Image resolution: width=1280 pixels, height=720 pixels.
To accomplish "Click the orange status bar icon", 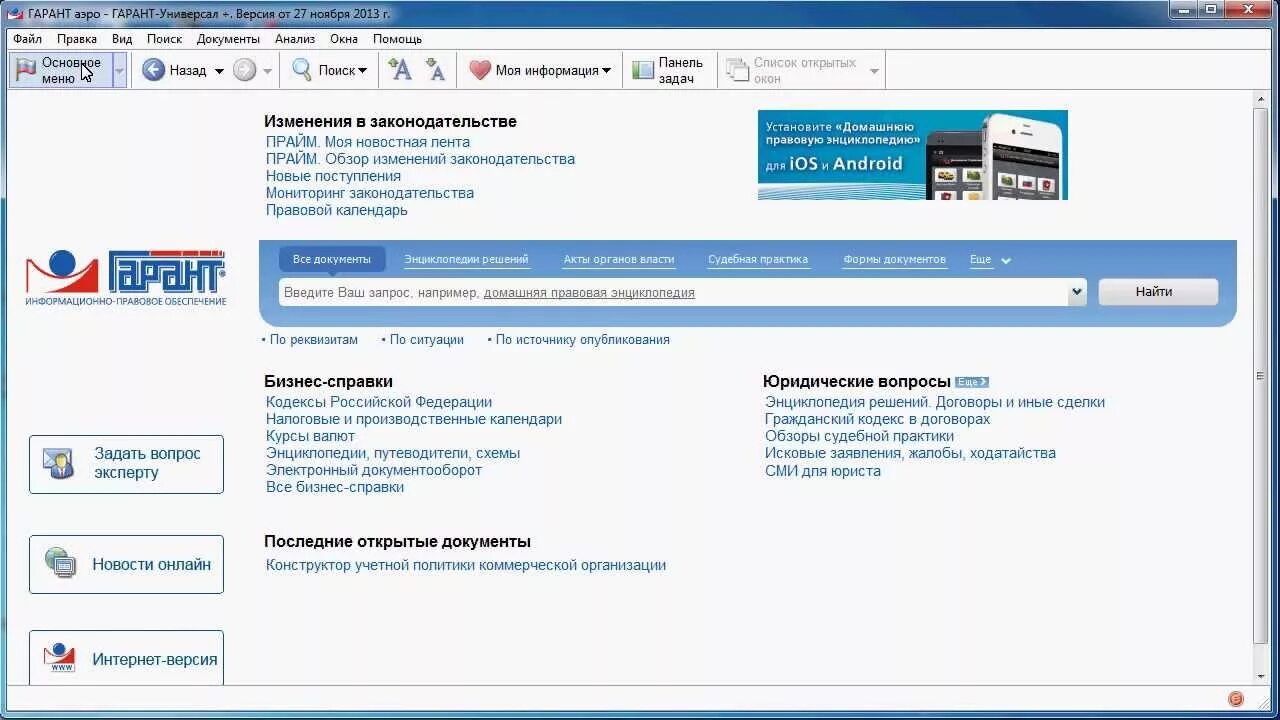I will coord(1236,699).
